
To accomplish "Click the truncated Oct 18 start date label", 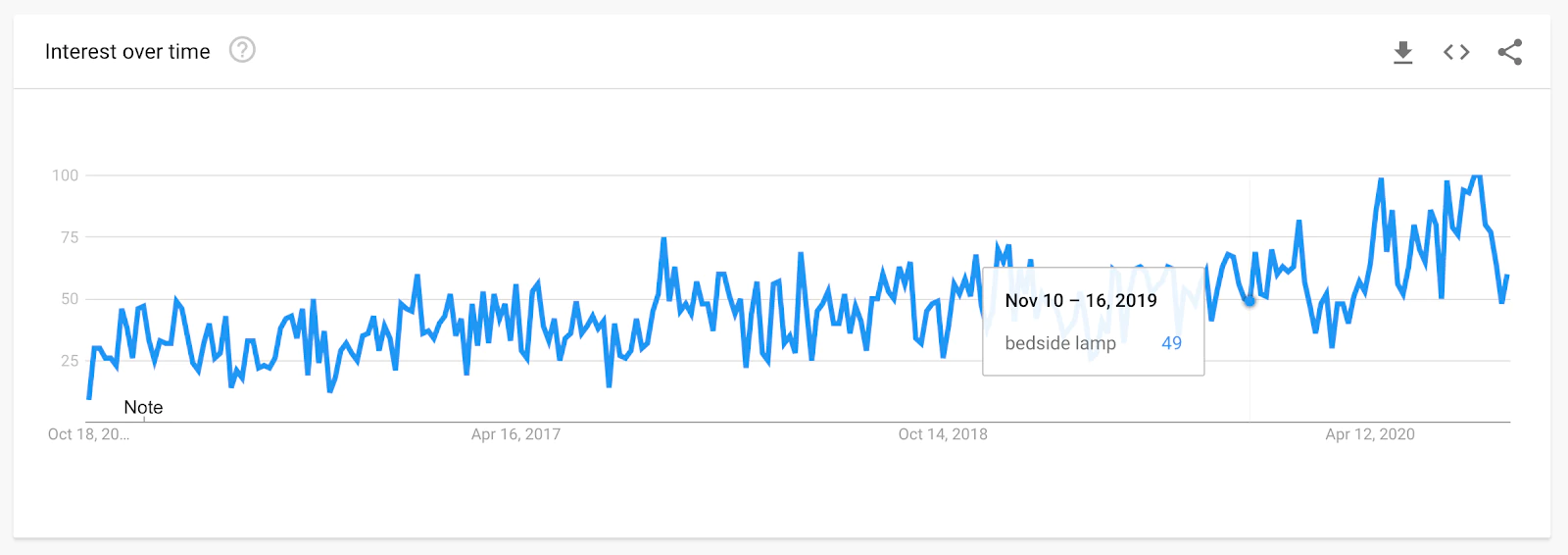I will [88, 434].
